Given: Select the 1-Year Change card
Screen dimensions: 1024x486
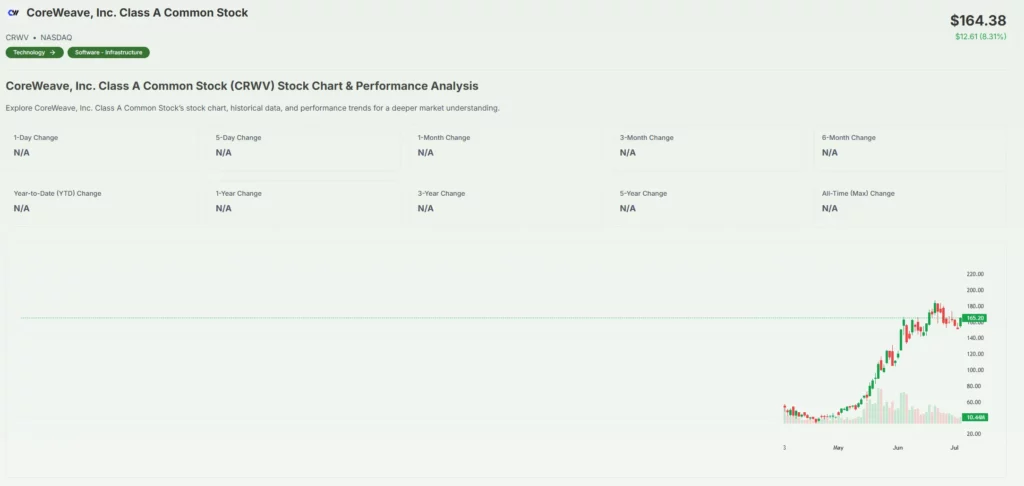Looking at the screenshot, I should click(303, 201).
